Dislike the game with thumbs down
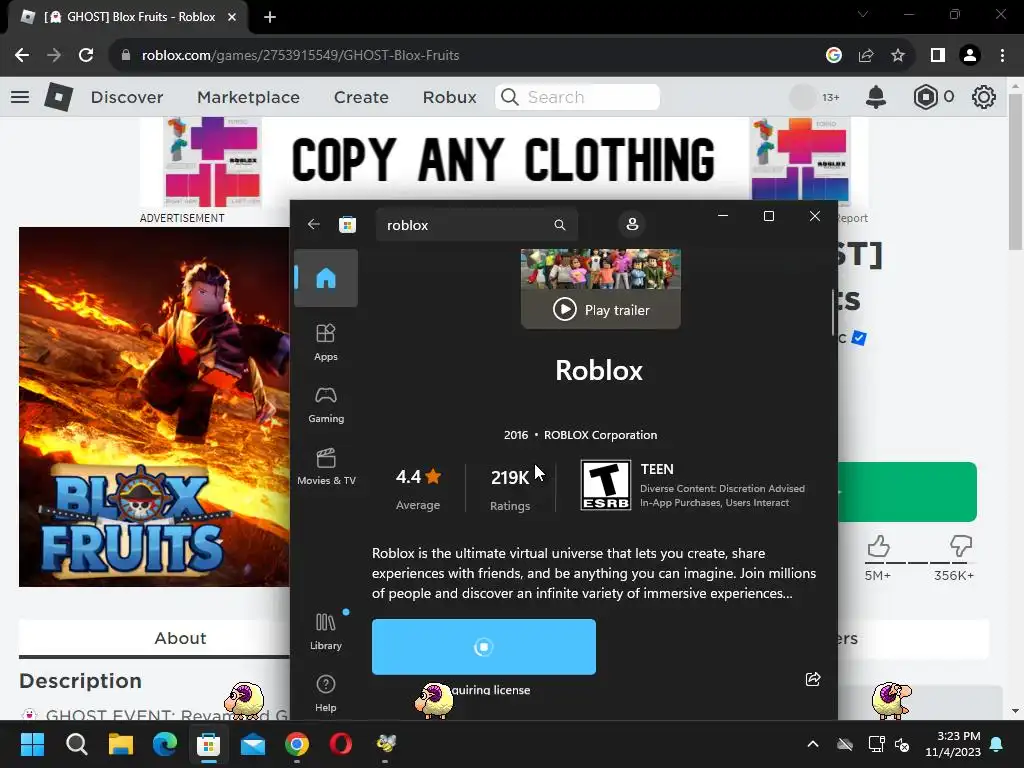Image resolution: width=1024 pixels, height=768 pixels. [961, 546]
